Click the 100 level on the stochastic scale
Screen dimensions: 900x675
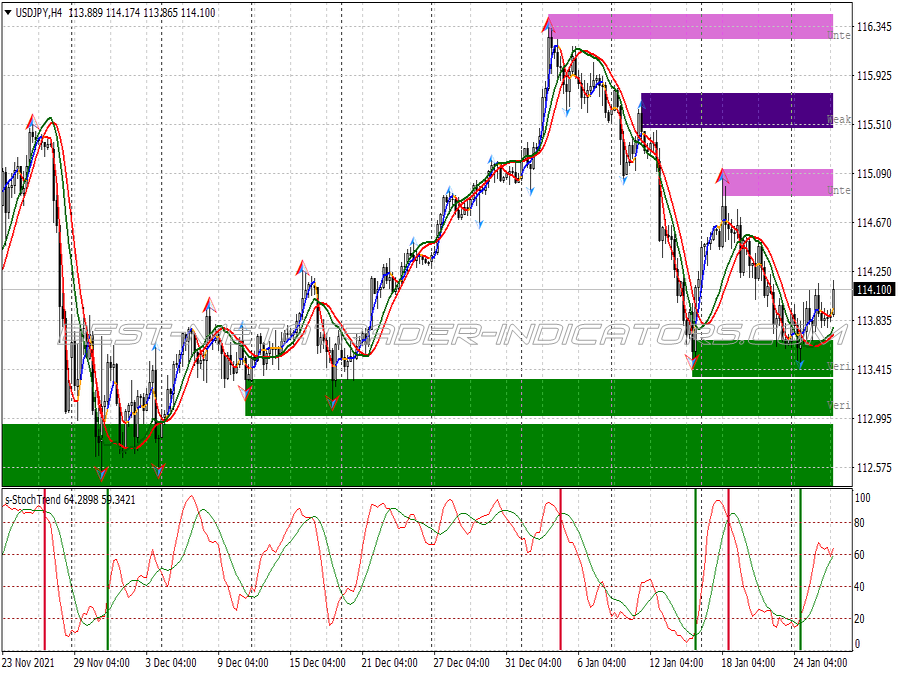(x=863, y=498)
